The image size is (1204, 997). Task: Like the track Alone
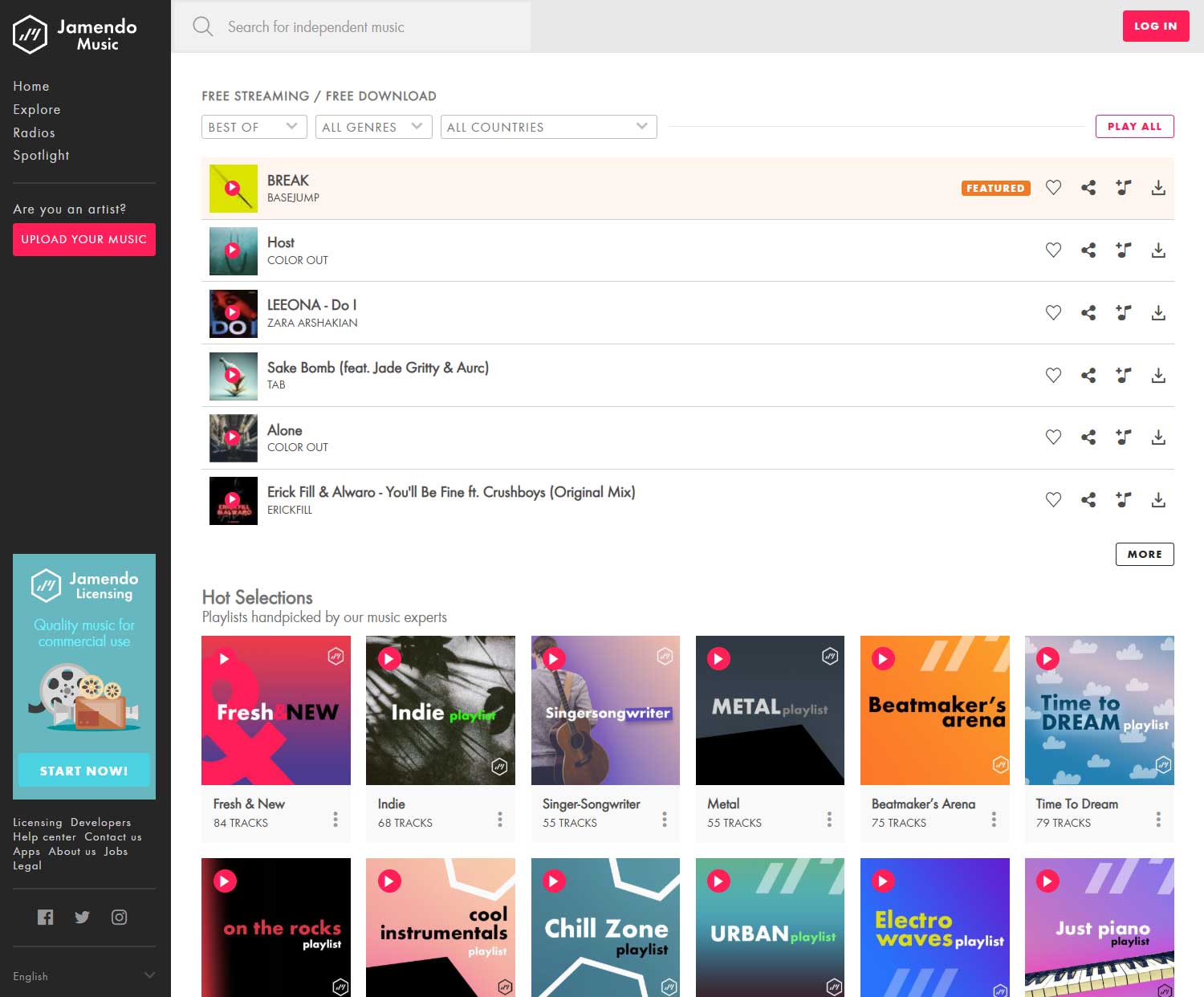coord(1053,437)
